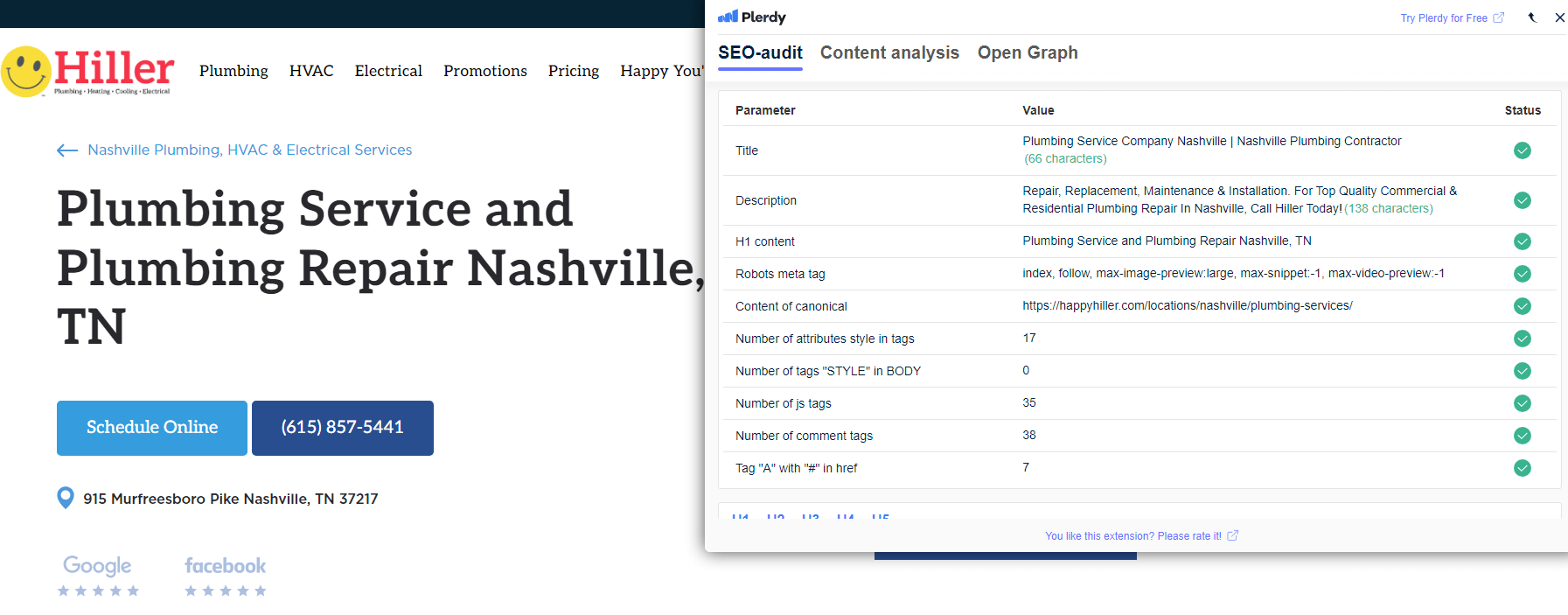The image size is (1568, 615).
Task: Click the Description parameter label
Action: point(766,200)
